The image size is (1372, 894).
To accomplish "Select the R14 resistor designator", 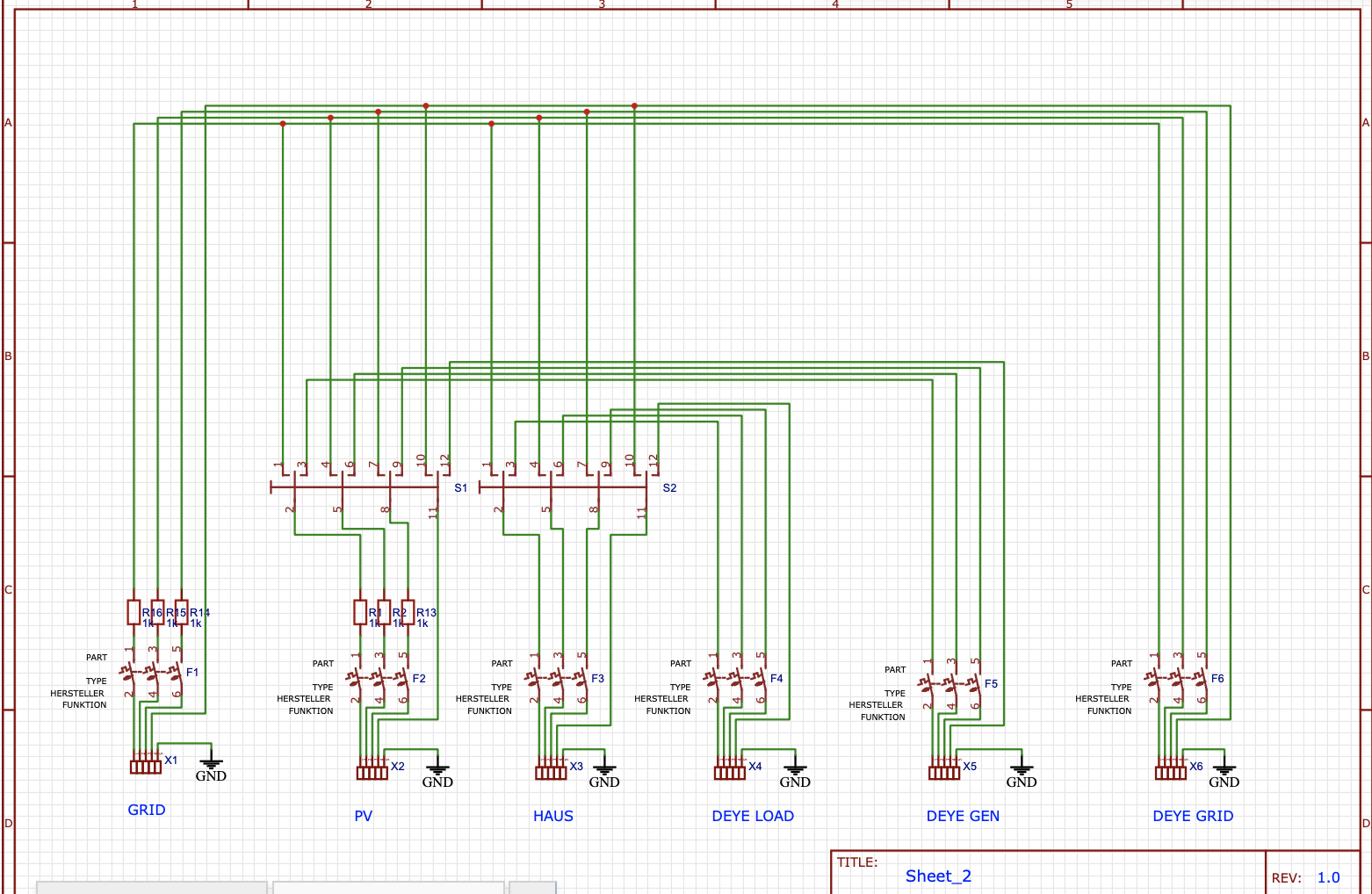I will point(199,613).
